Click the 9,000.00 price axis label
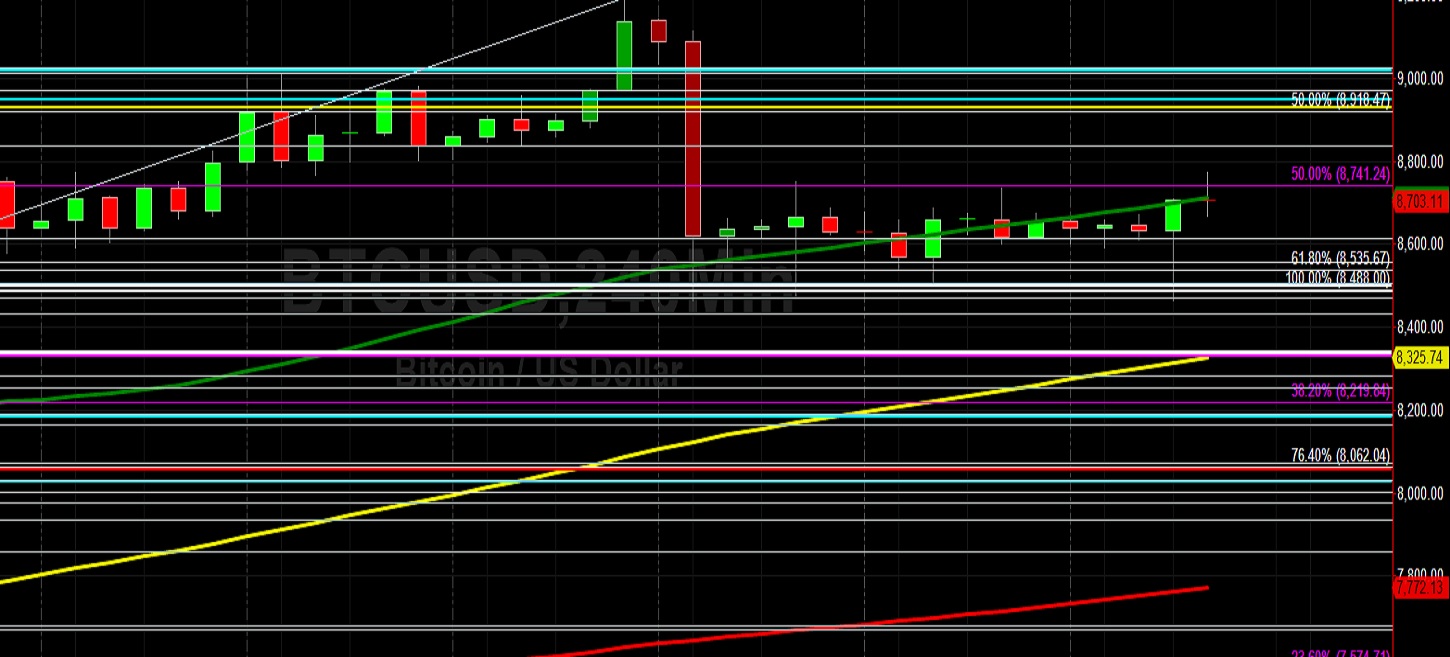The image size is (1450, 657). coord(1420,78)
